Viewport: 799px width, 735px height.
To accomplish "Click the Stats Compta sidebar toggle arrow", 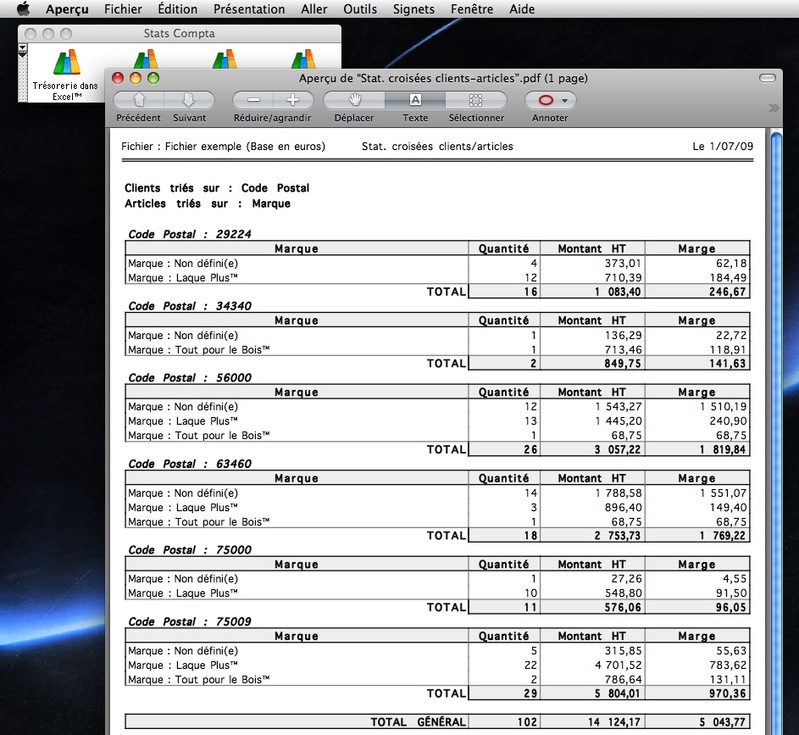I will 22,49.
